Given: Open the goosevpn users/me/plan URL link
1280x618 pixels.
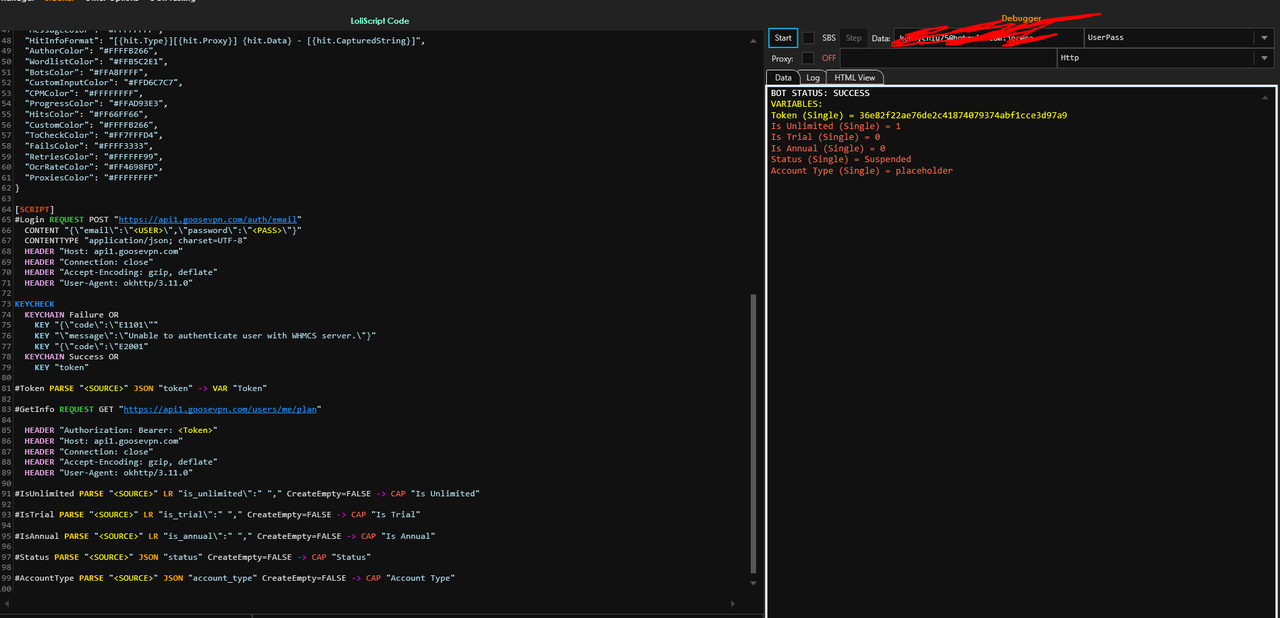Looking at the screenshot, I should point(220,409).
